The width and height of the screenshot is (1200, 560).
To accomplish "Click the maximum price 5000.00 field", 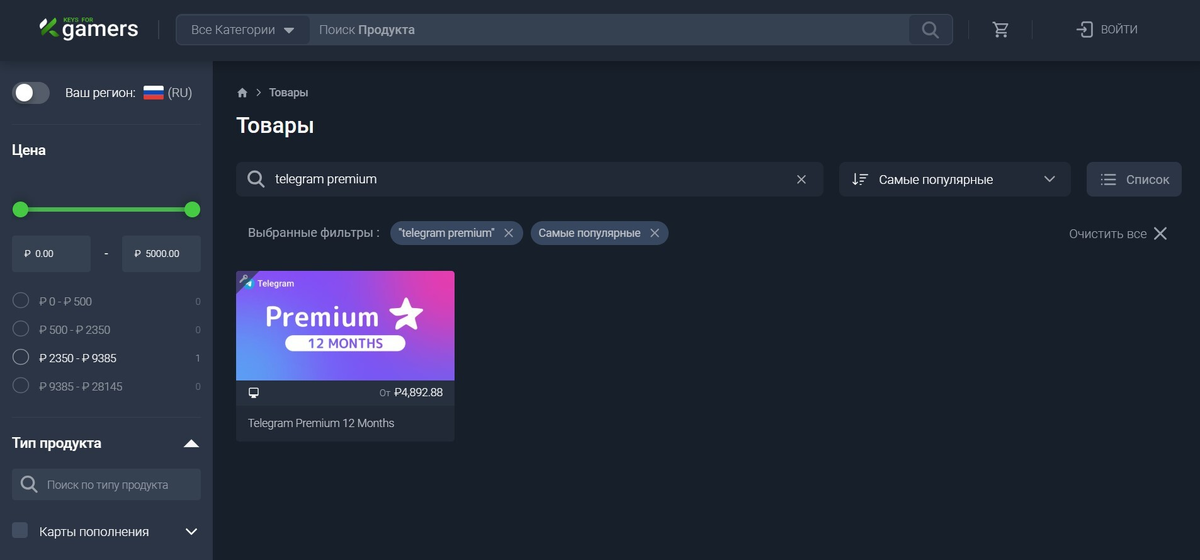I will coord(161,254).
